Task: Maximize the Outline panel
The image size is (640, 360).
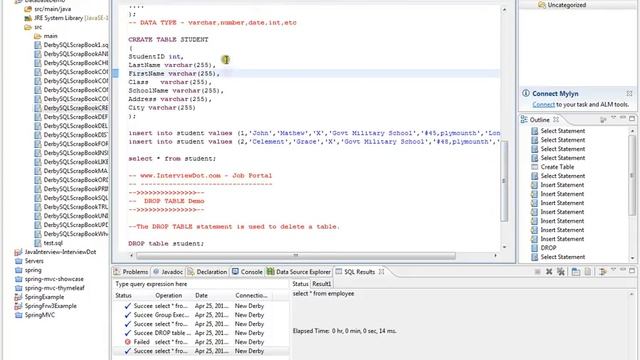Action: click(x=632, y=118)
